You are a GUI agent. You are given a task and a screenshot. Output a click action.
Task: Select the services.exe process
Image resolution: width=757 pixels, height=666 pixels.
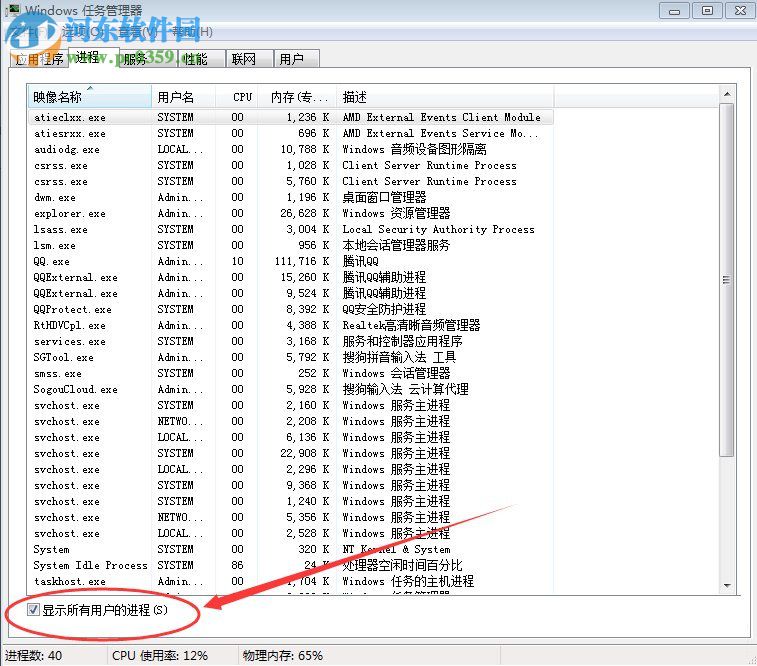(291, 341)
